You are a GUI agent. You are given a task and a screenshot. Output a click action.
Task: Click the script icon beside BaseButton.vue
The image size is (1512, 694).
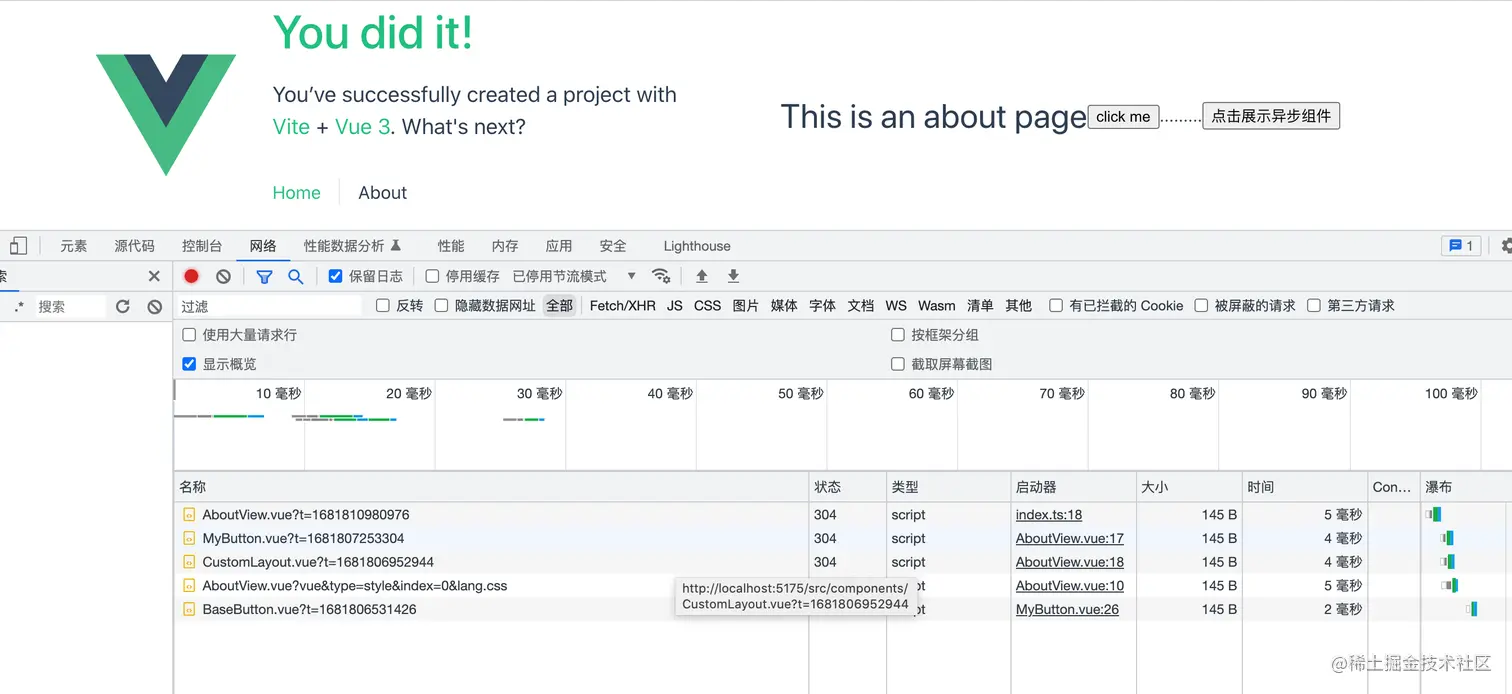pos(189,610)
